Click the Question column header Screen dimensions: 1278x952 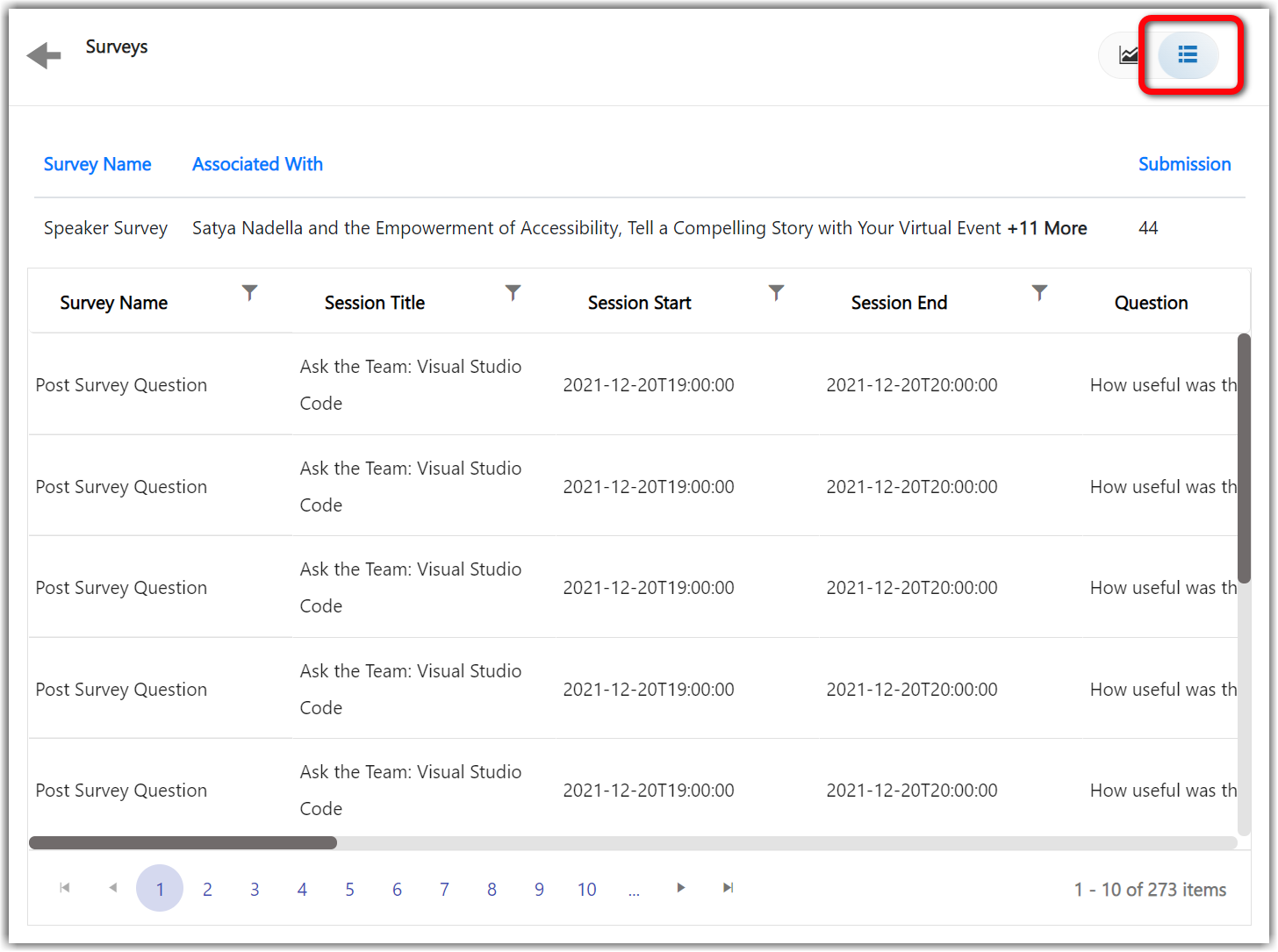(1151, 303)
